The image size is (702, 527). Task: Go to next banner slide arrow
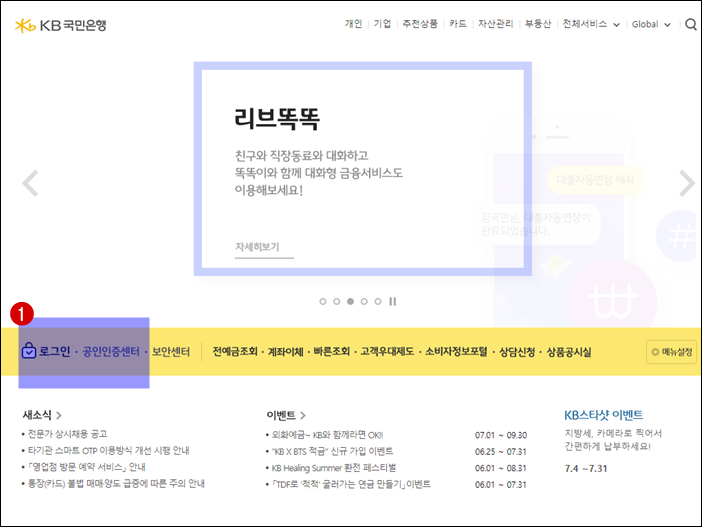coord(686,183)
